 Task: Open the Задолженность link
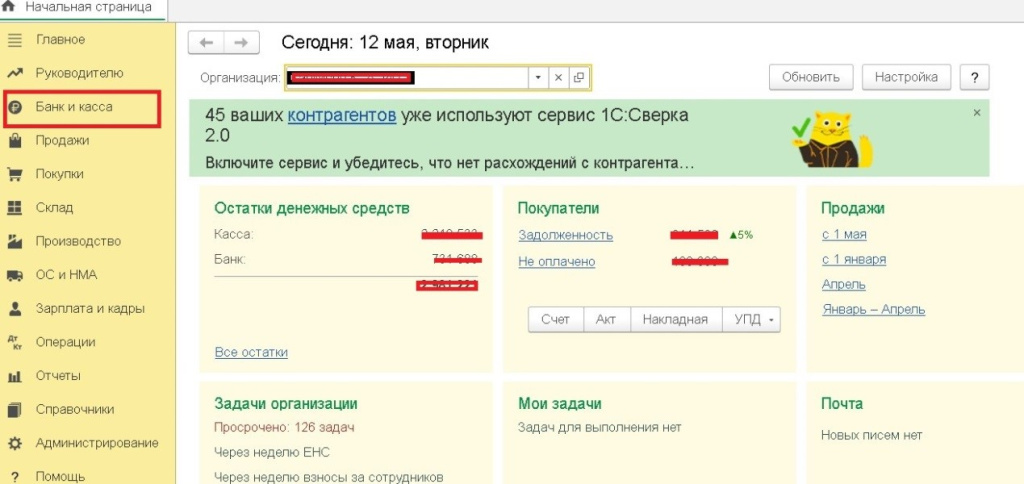pyautogui.click(x=566, y=235)
